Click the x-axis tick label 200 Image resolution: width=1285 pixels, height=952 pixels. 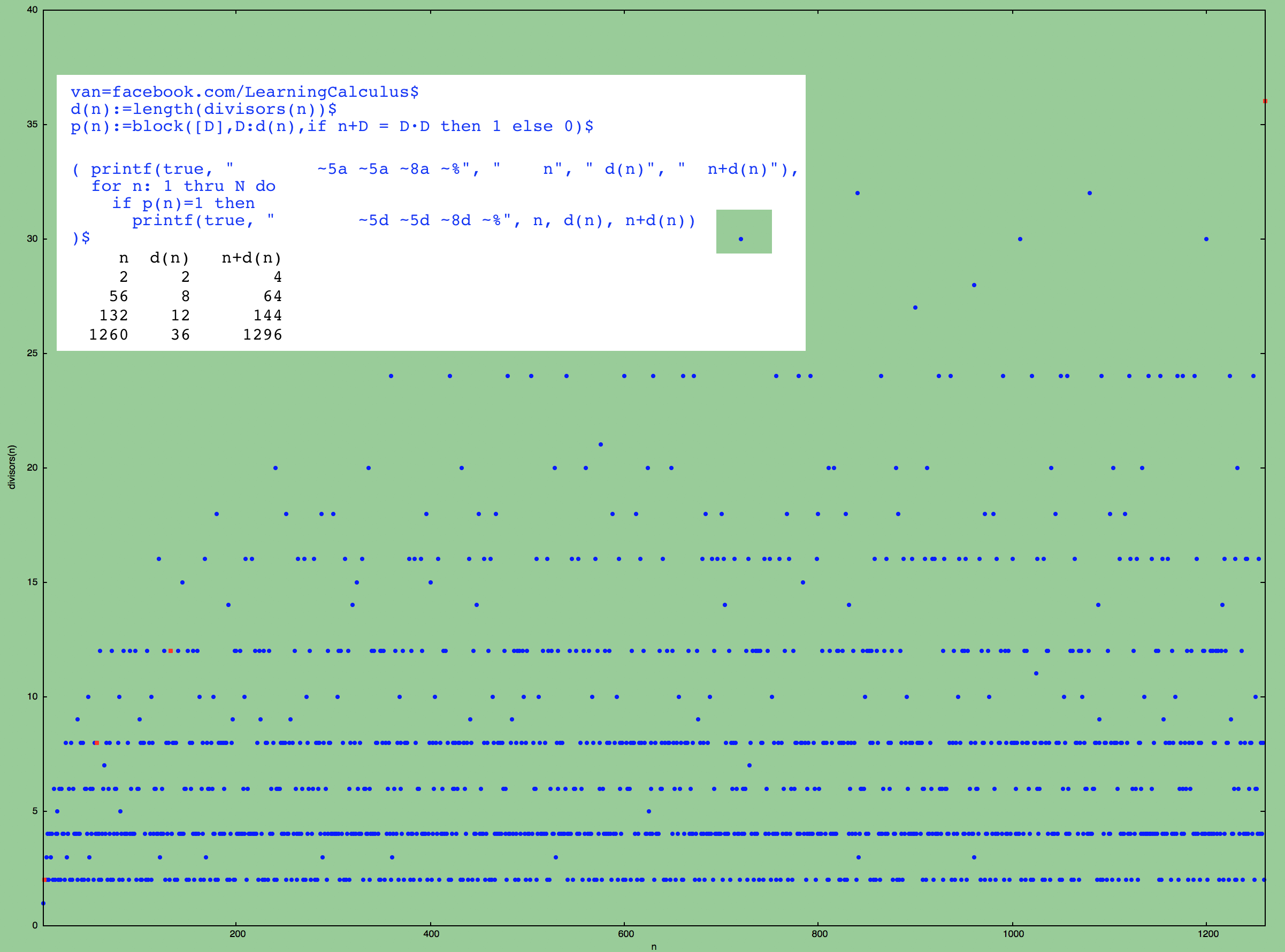coord(237,934)
